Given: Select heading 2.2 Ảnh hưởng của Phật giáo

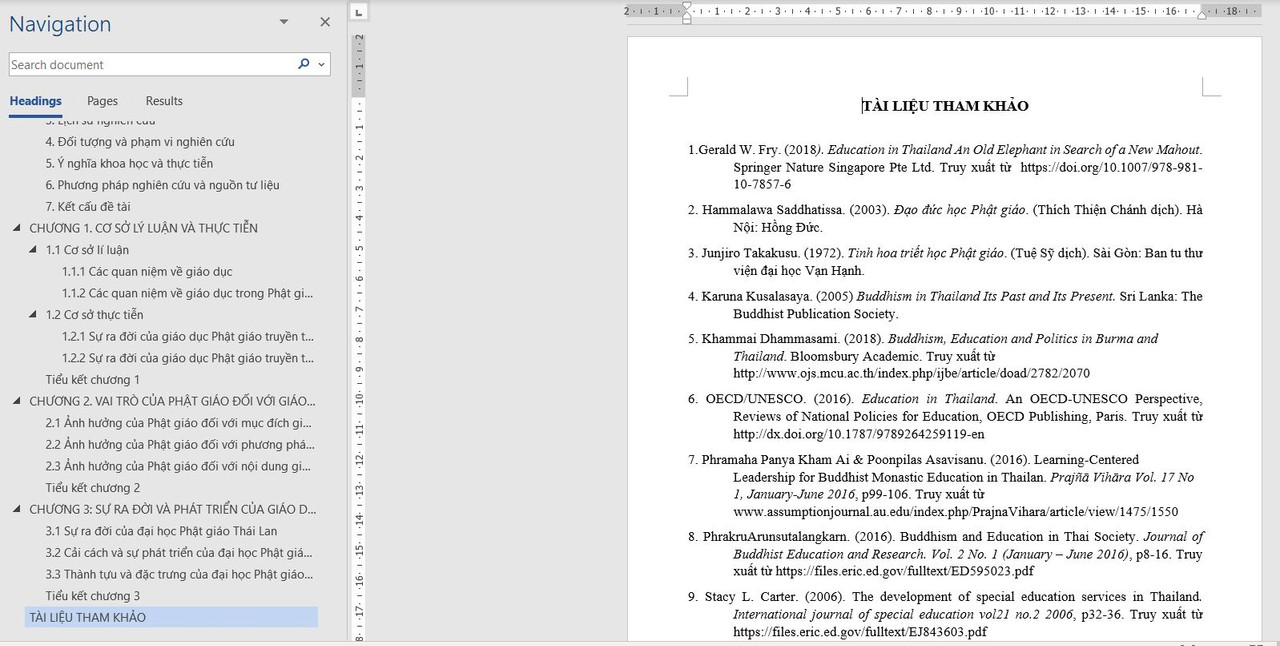Looking at the screenshot, I should click(179, 444).
